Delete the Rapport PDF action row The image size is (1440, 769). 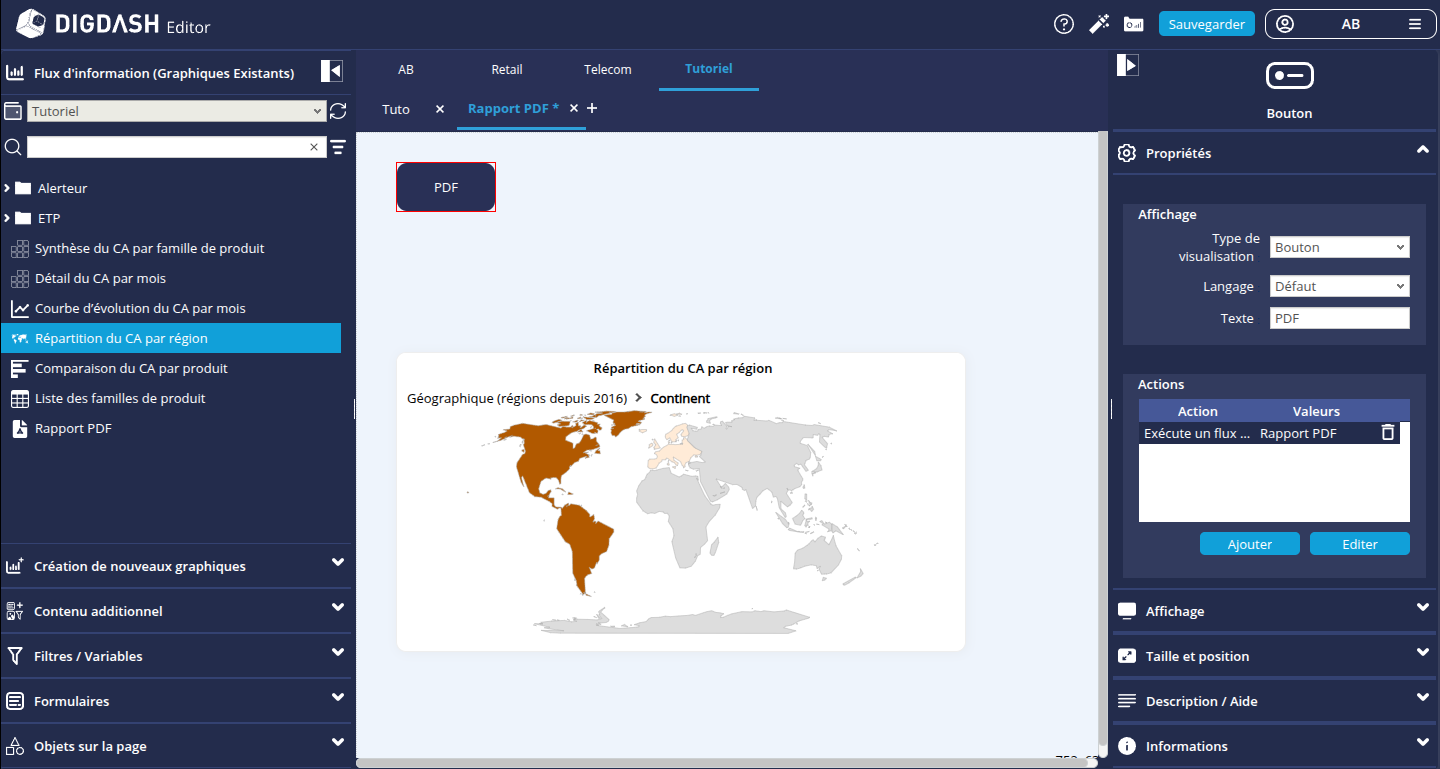tap(1387, 433)
